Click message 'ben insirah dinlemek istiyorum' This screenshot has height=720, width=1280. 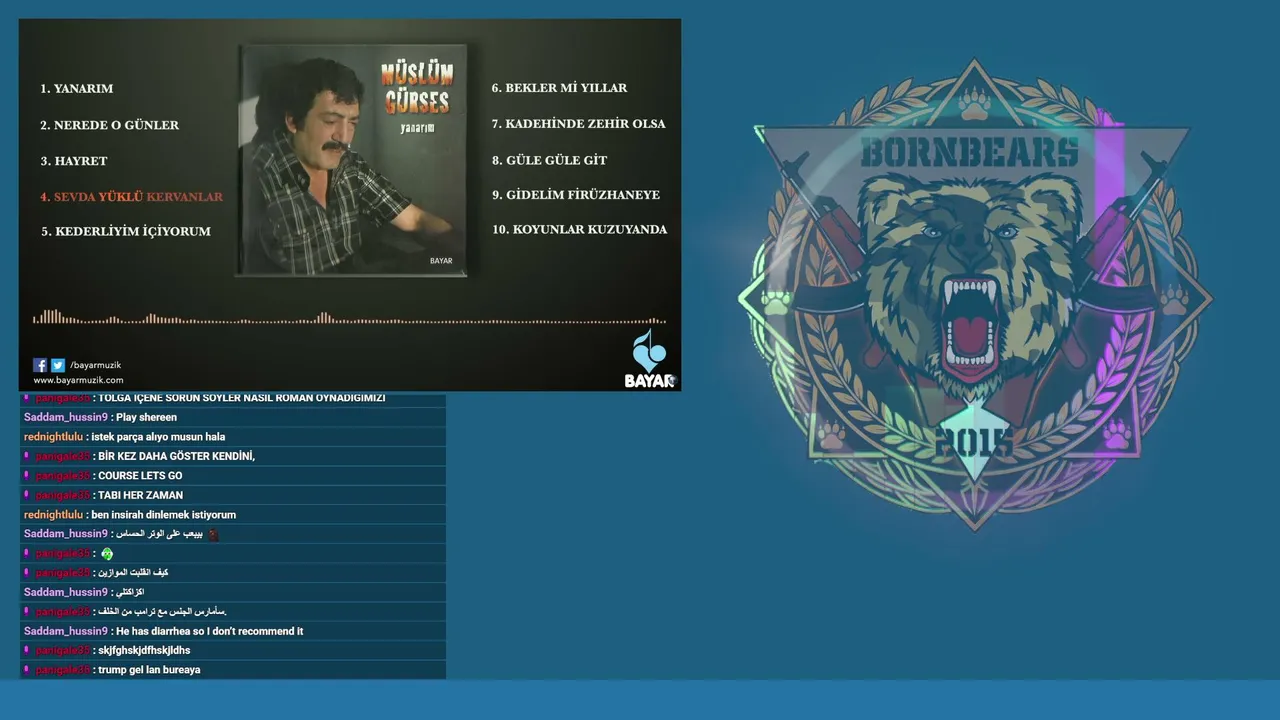click(164, 515)
